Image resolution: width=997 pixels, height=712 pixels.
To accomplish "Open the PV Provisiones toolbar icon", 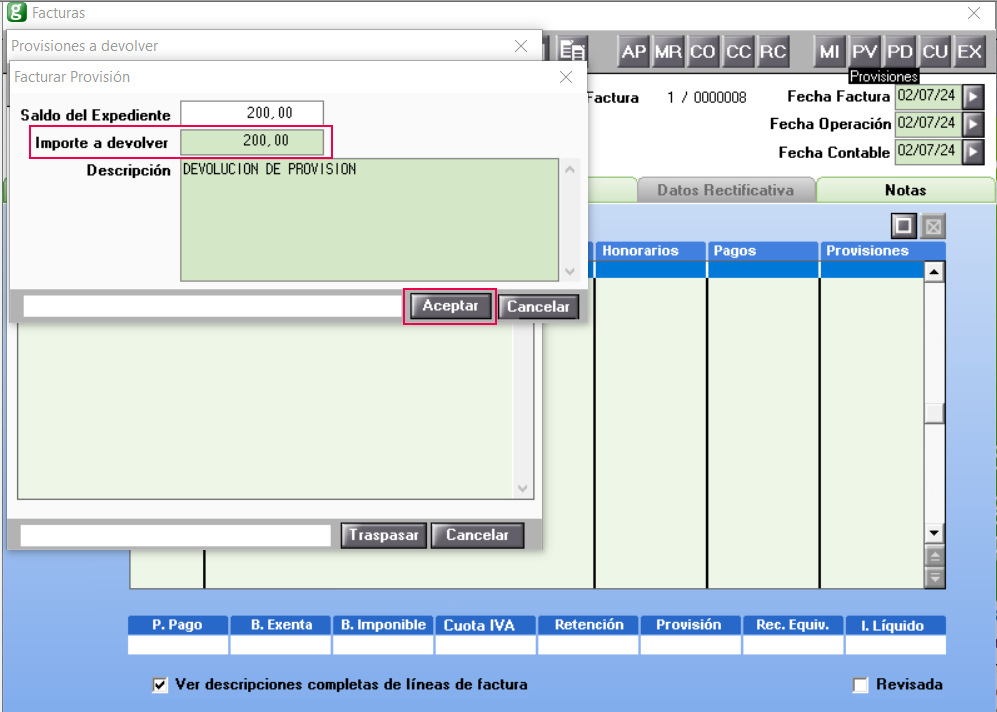I will 864,51.
